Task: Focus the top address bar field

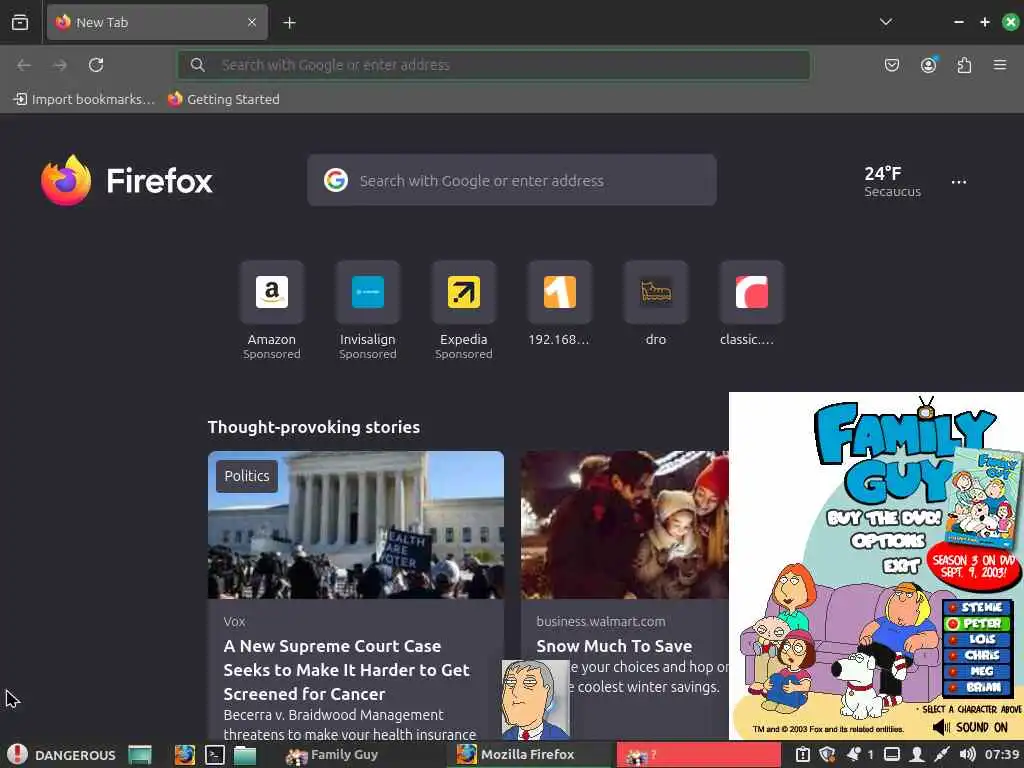Action: tap(494, 65)
